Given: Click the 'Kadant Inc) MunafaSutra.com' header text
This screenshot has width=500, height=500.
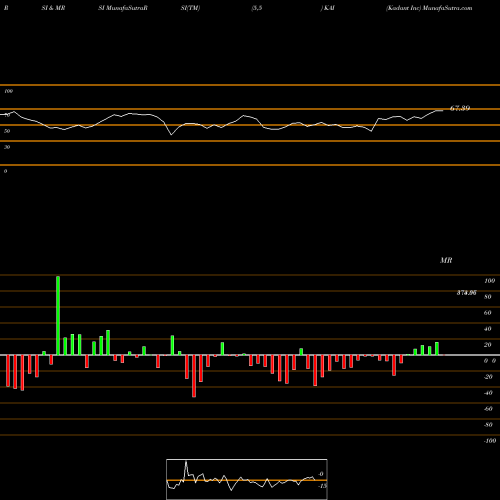Looking at the screenshot, I should click(429, 8).
